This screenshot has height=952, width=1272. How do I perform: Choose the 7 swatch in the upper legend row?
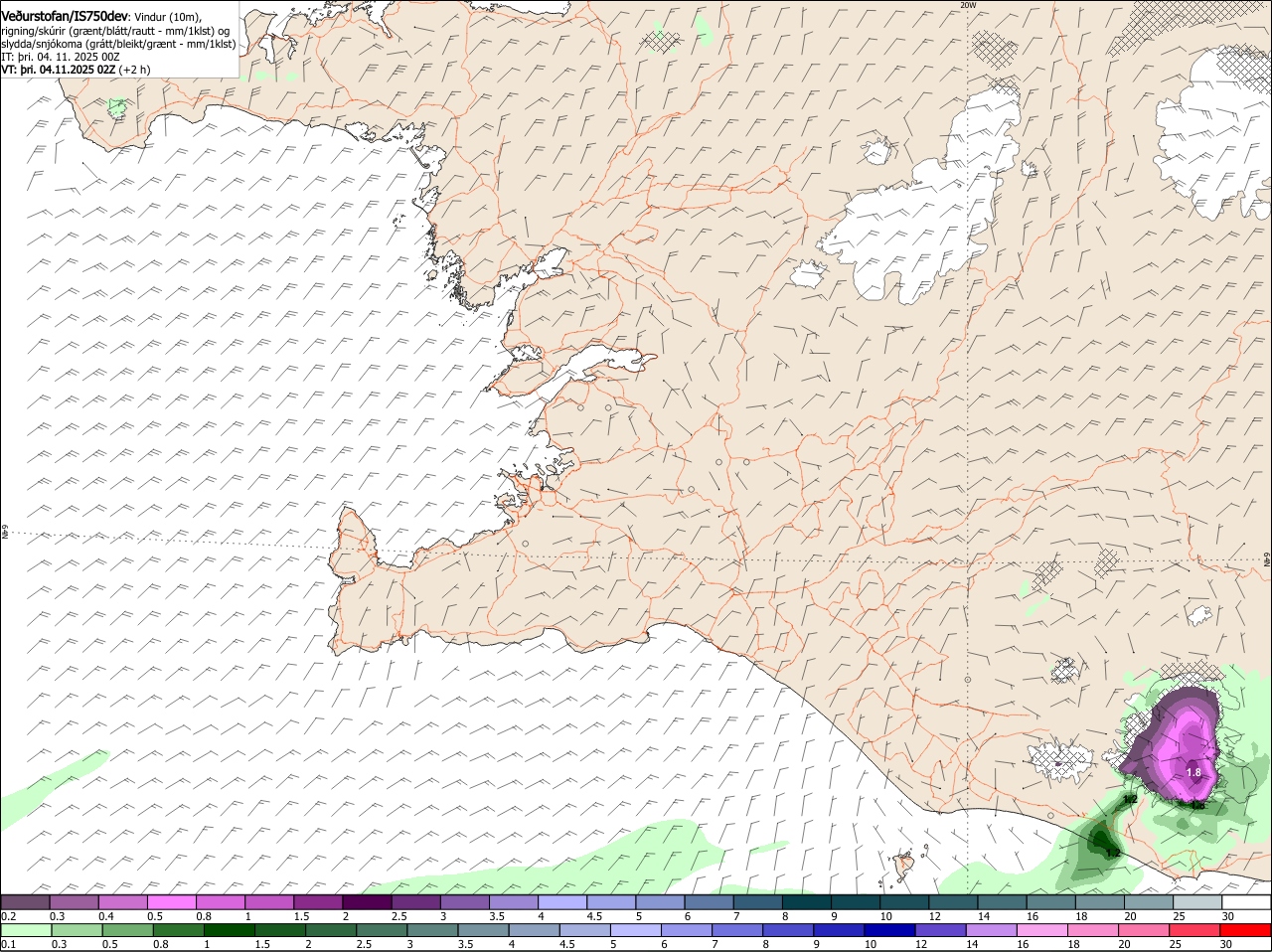(757, 902)
